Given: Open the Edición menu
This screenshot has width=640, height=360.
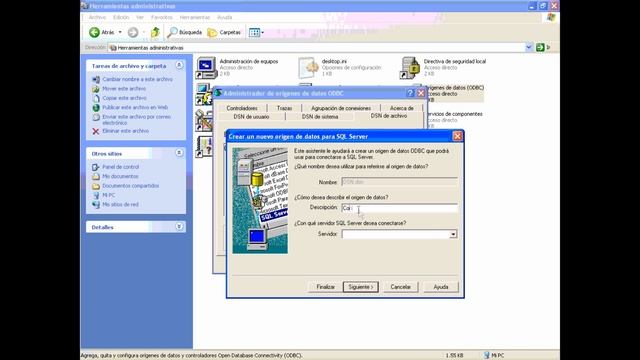Looking at the screenshot, I should (121, 17).
